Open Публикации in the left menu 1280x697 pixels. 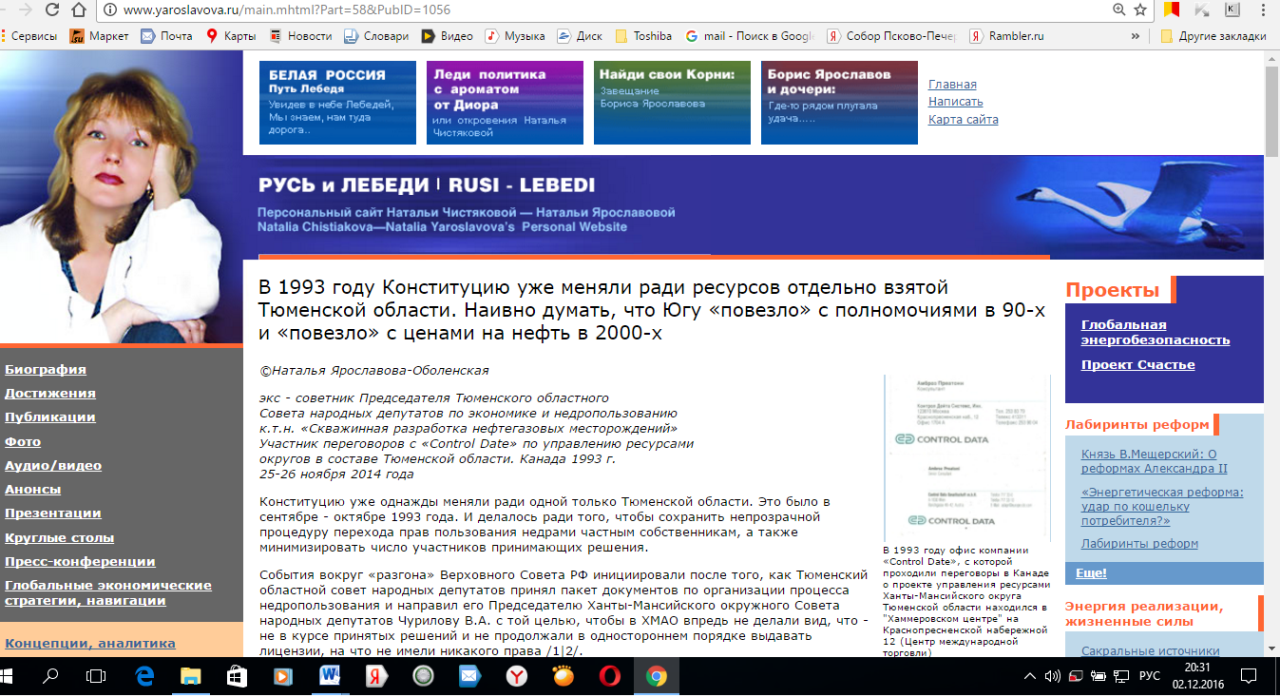click(50, 418)
